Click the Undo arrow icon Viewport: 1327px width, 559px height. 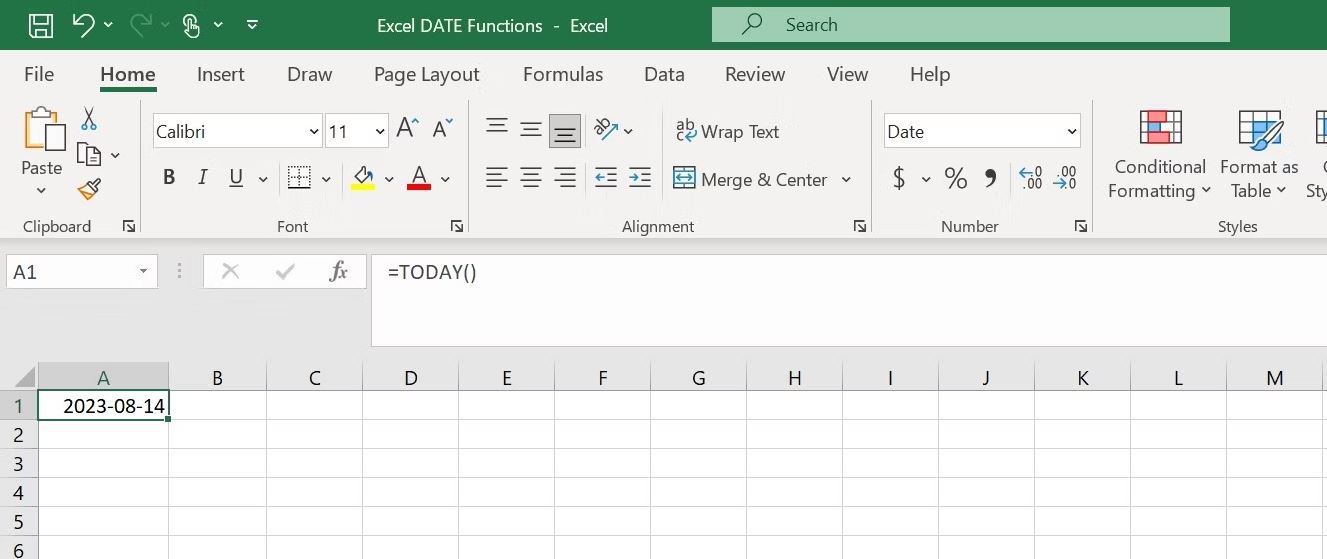[84, 26]
